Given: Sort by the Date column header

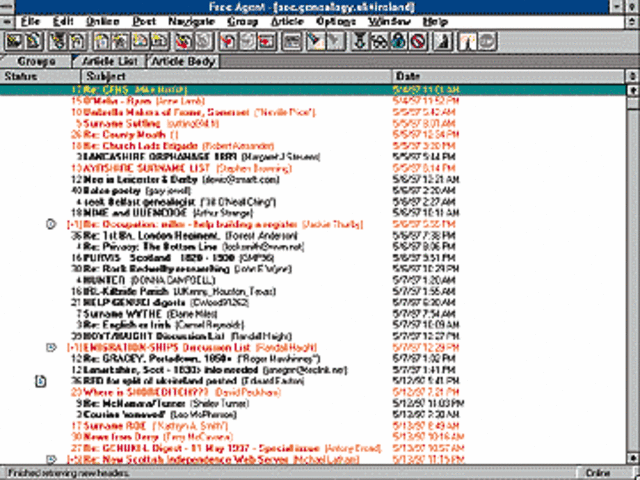Looking at the screenshot, I should tap(508, 76).
